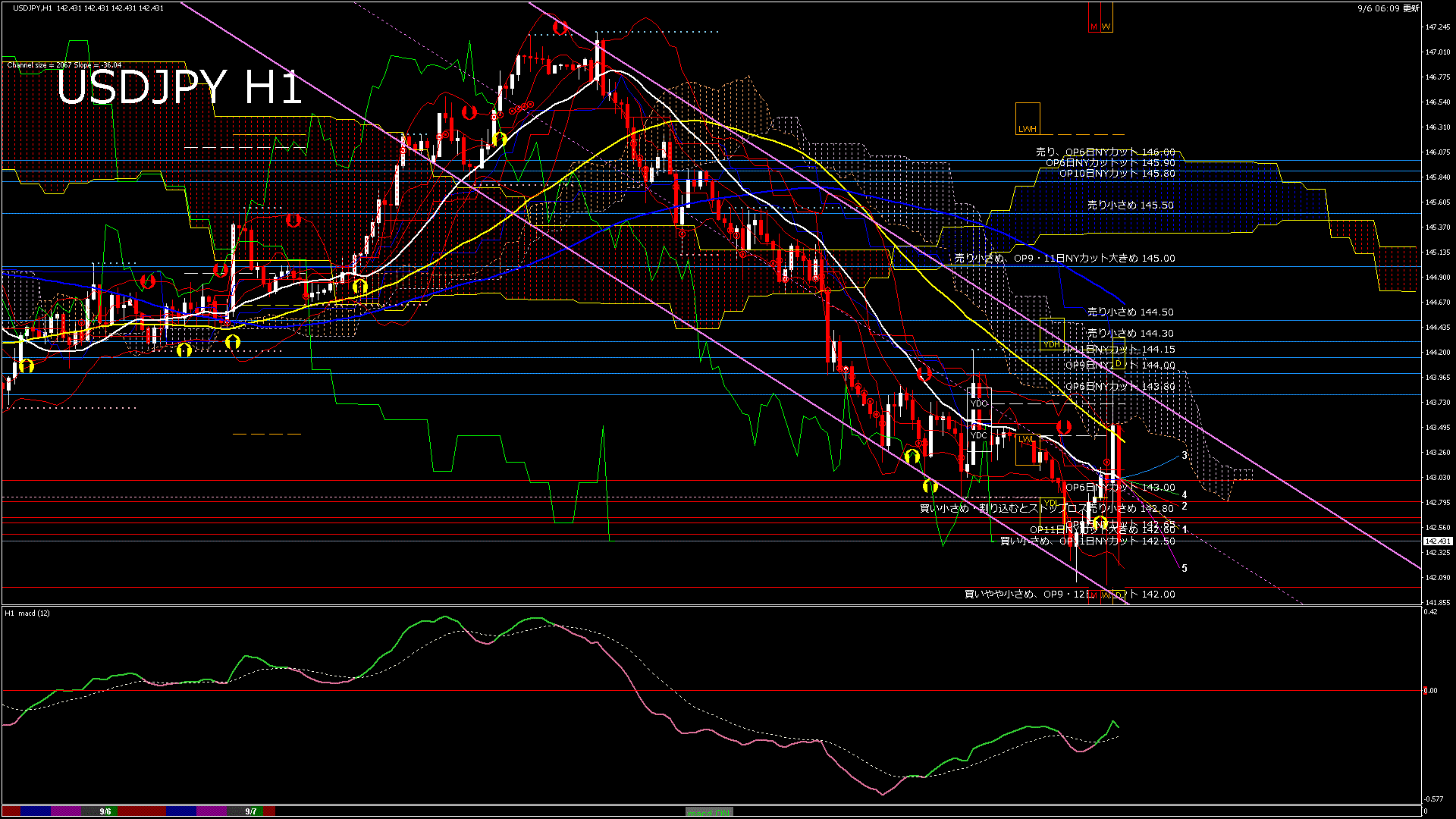Click the W pivot box at top

point(1106,27)
